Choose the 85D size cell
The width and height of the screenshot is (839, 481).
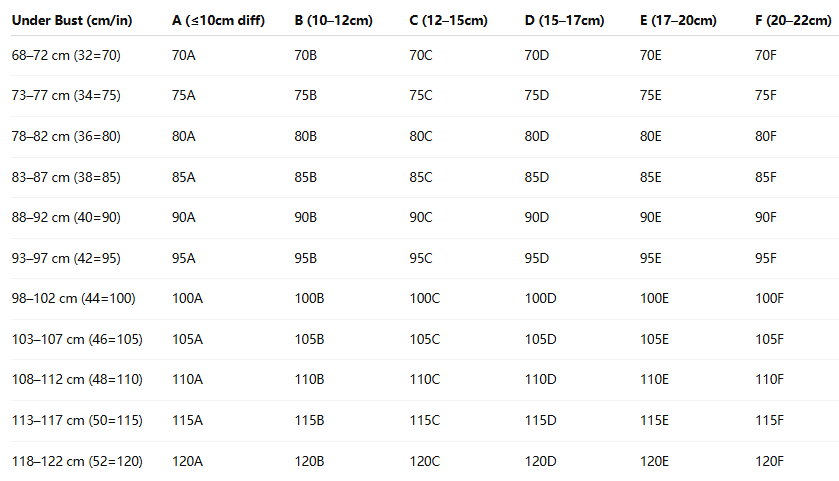click(x=537, y=177)
